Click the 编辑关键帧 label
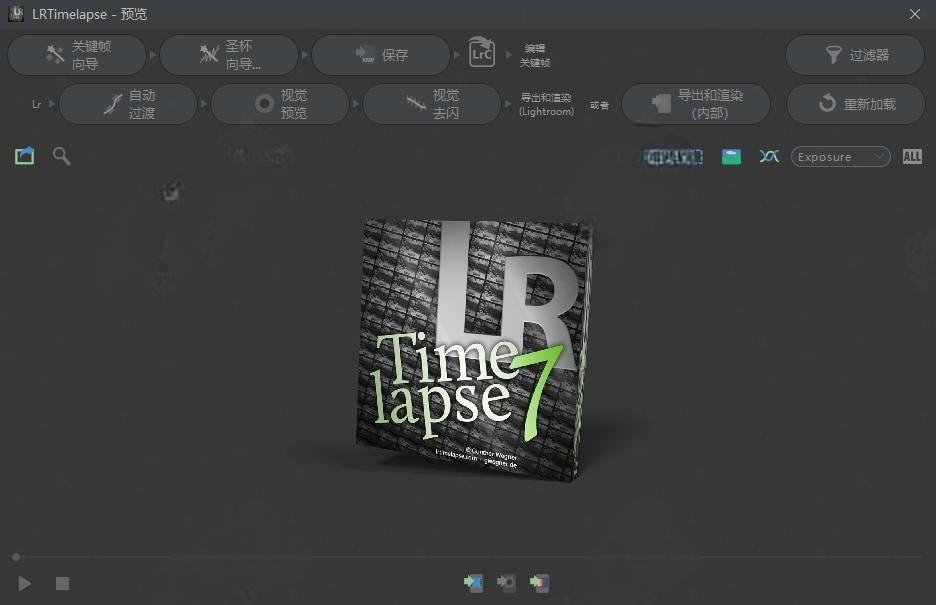 [535, 55]
